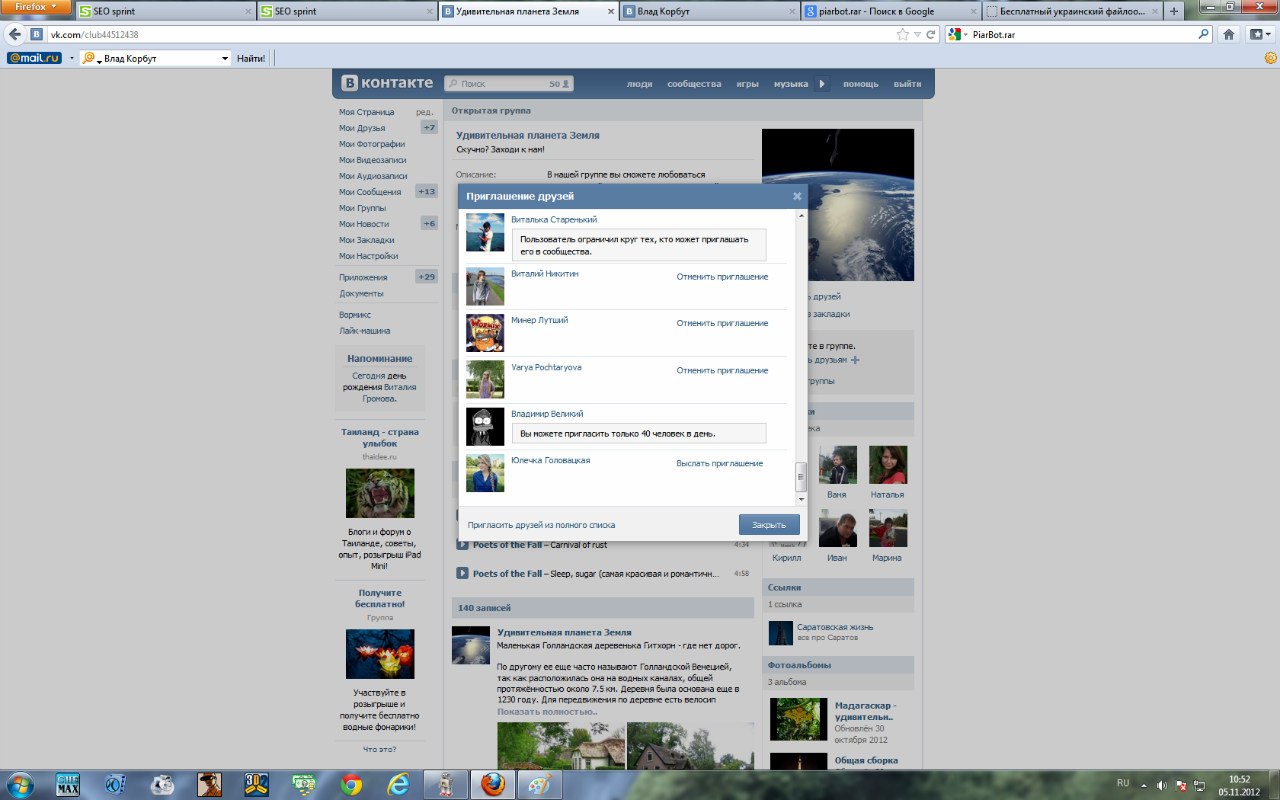Open Владимир Великий avatar in dialog
This screenshot has height=800, width=1280.
click(x=485, y=426)
